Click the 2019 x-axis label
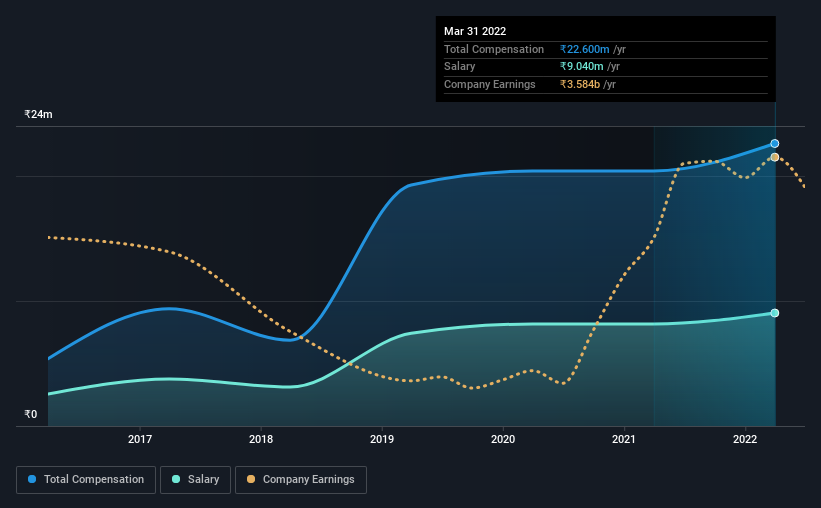 (382, 439)
